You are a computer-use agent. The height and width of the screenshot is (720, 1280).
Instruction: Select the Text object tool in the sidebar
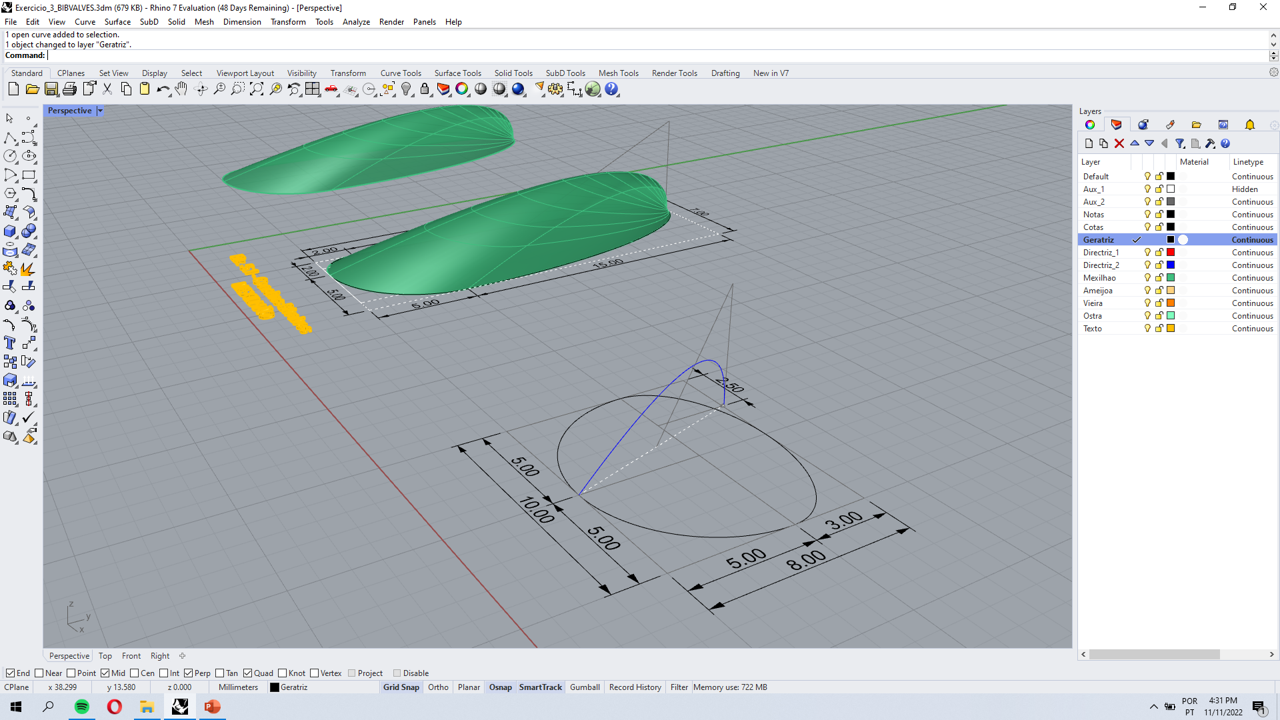10,343
